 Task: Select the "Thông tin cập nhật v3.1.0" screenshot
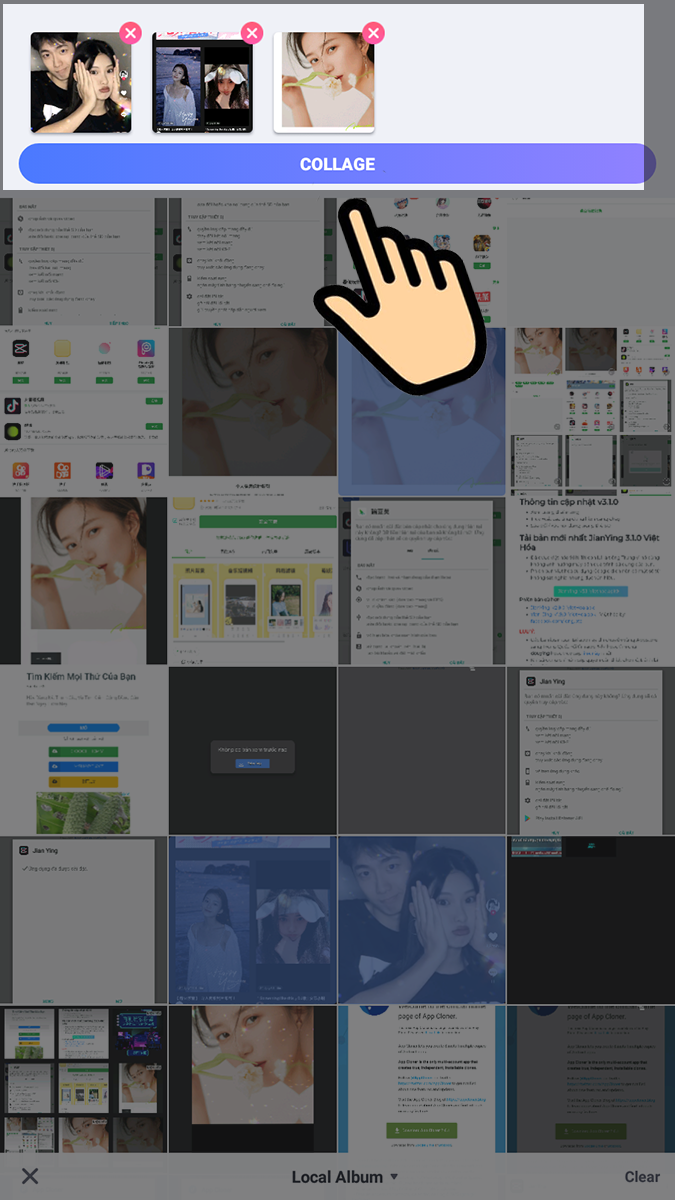tap(591, 581)
